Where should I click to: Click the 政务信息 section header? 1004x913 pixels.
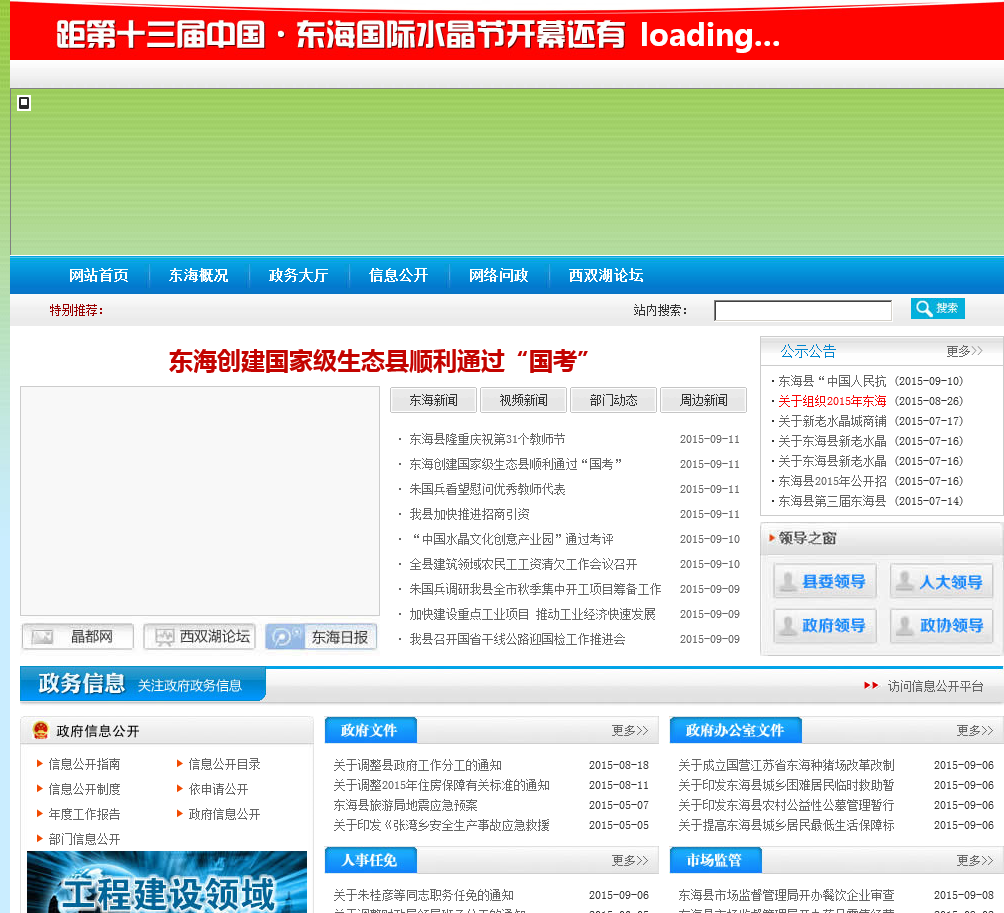[143, 684]
